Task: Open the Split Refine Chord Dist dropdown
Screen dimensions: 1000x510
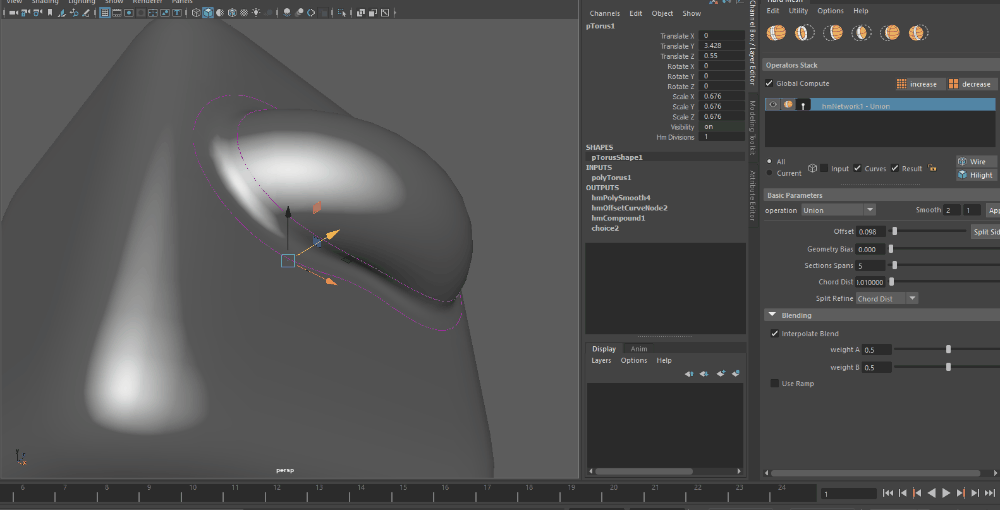Action: click(x=886, y=298)
